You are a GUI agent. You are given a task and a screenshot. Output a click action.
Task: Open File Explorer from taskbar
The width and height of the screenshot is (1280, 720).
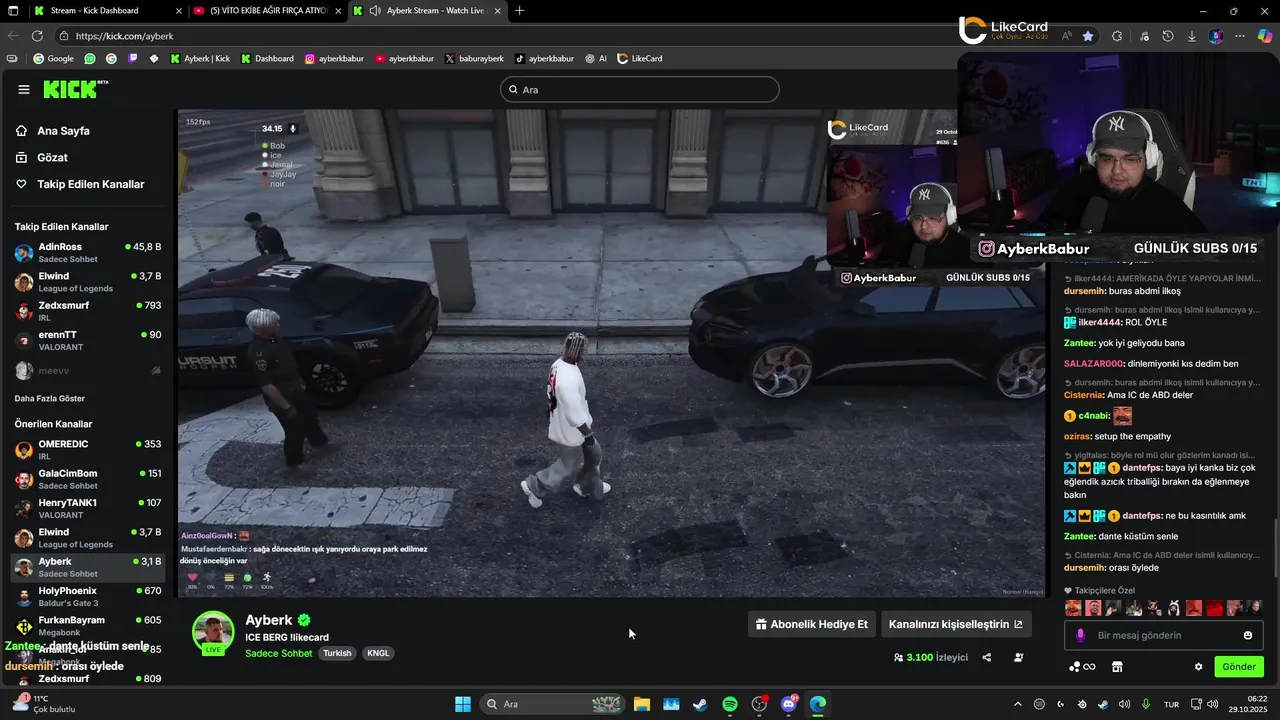642,704
